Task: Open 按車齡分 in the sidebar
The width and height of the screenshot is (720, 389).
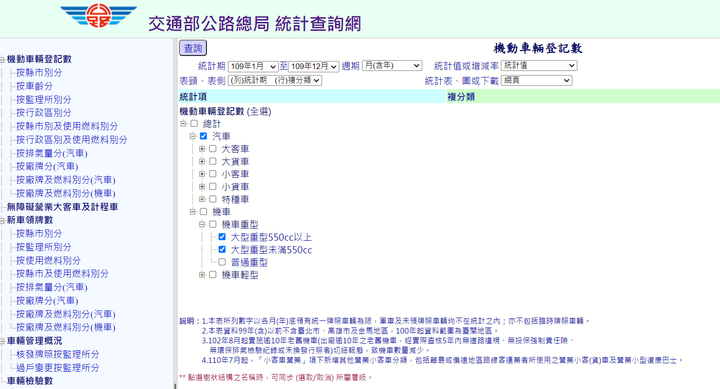Action: click(x=34, y=86)
